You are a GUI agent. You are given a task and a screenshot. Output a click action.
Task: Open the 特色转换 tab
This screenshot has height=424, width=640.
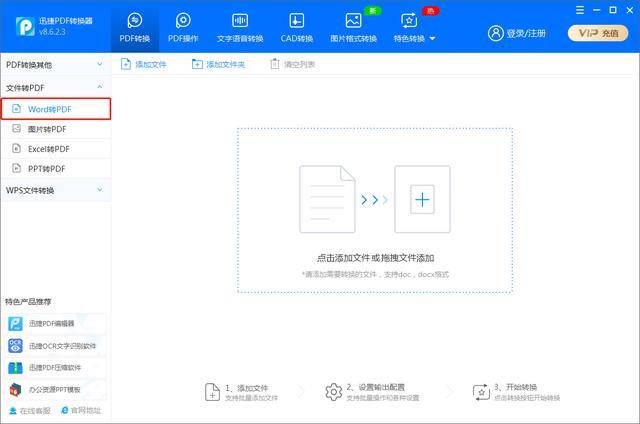click(x=409, y=28)
